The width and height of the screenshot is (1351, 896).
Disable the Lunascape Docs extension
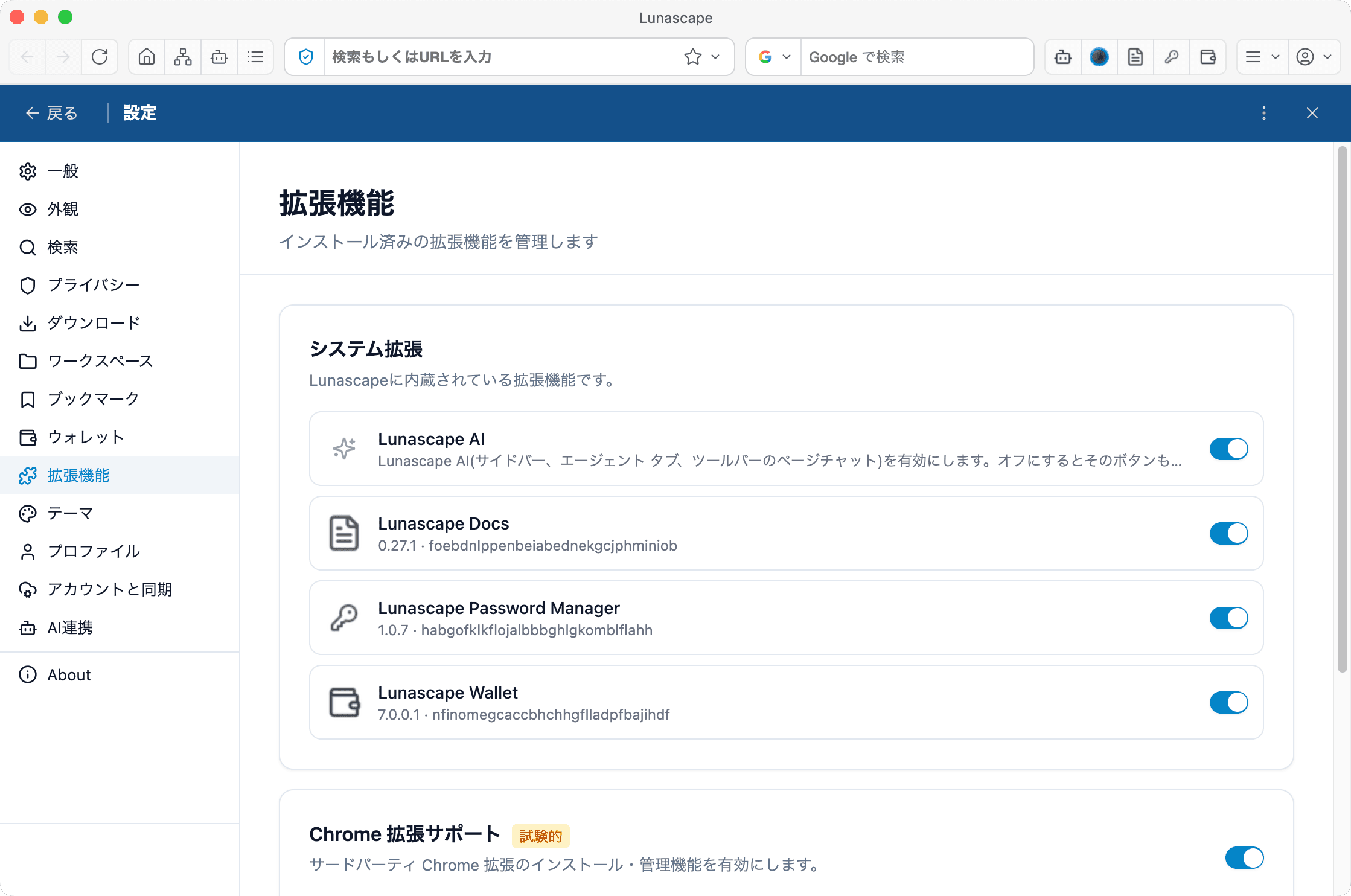1228,533
